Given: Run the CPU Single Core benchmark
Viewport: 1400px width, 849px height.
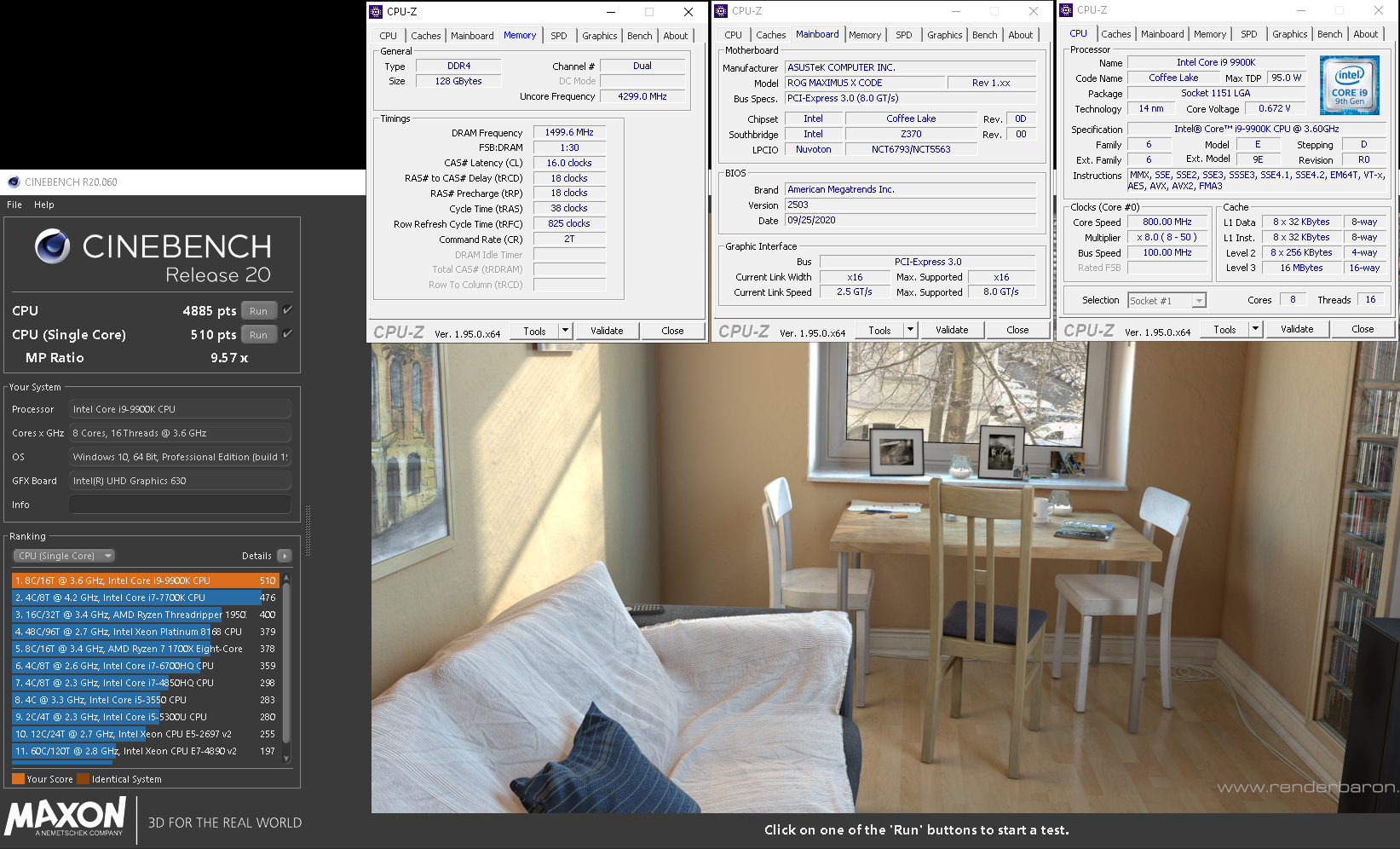Looking at the screenshot, I should (259, 334).
